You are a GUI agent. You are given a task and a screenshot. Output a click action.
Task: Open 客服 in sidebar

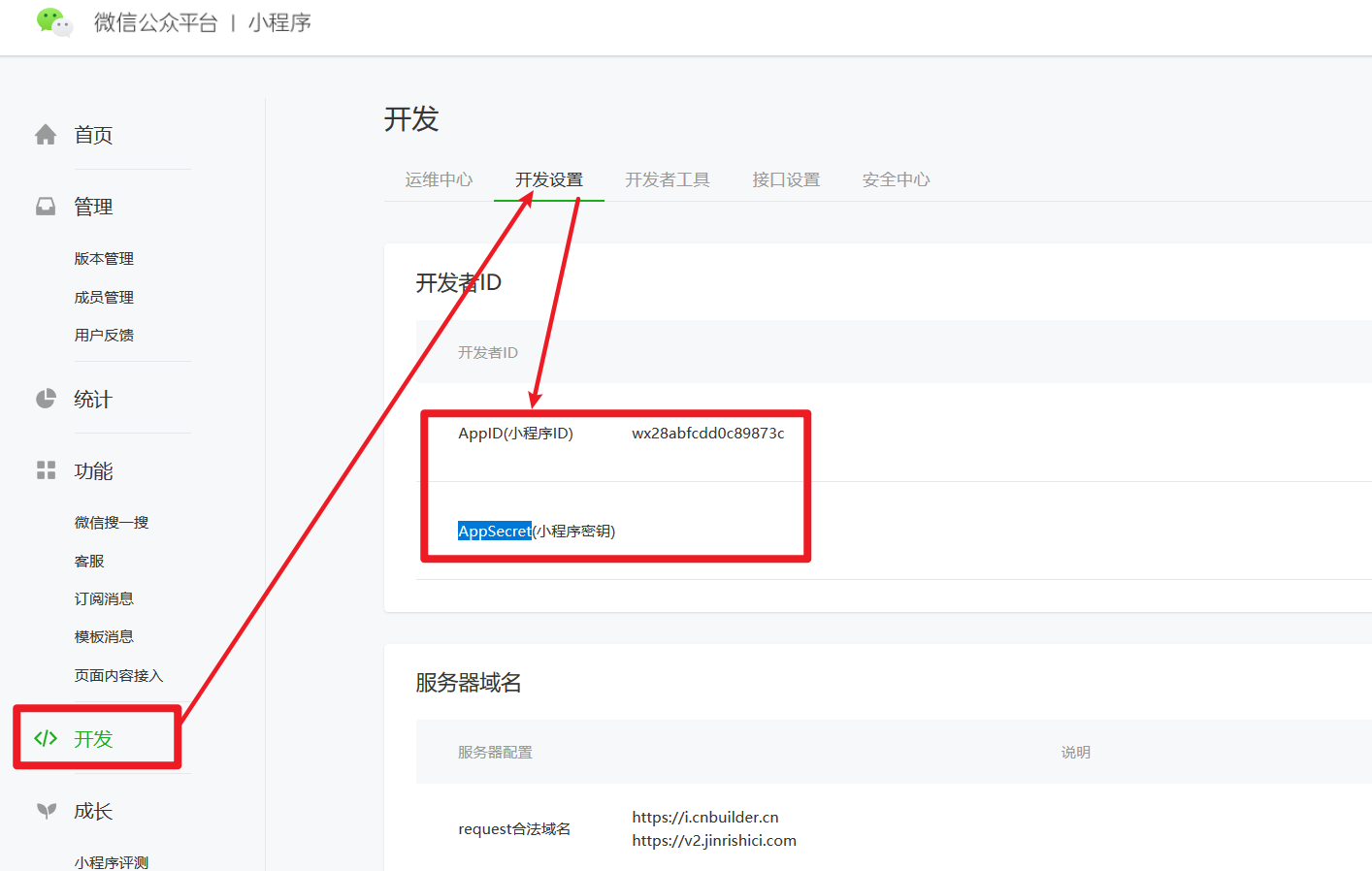89,561
